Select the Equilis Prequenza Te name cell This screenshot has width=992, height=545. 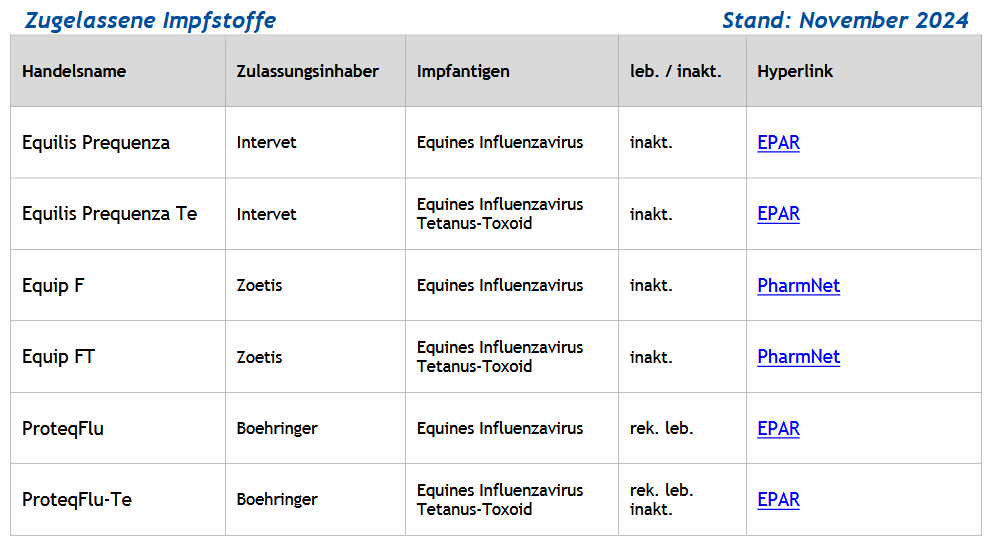[109, 214]
